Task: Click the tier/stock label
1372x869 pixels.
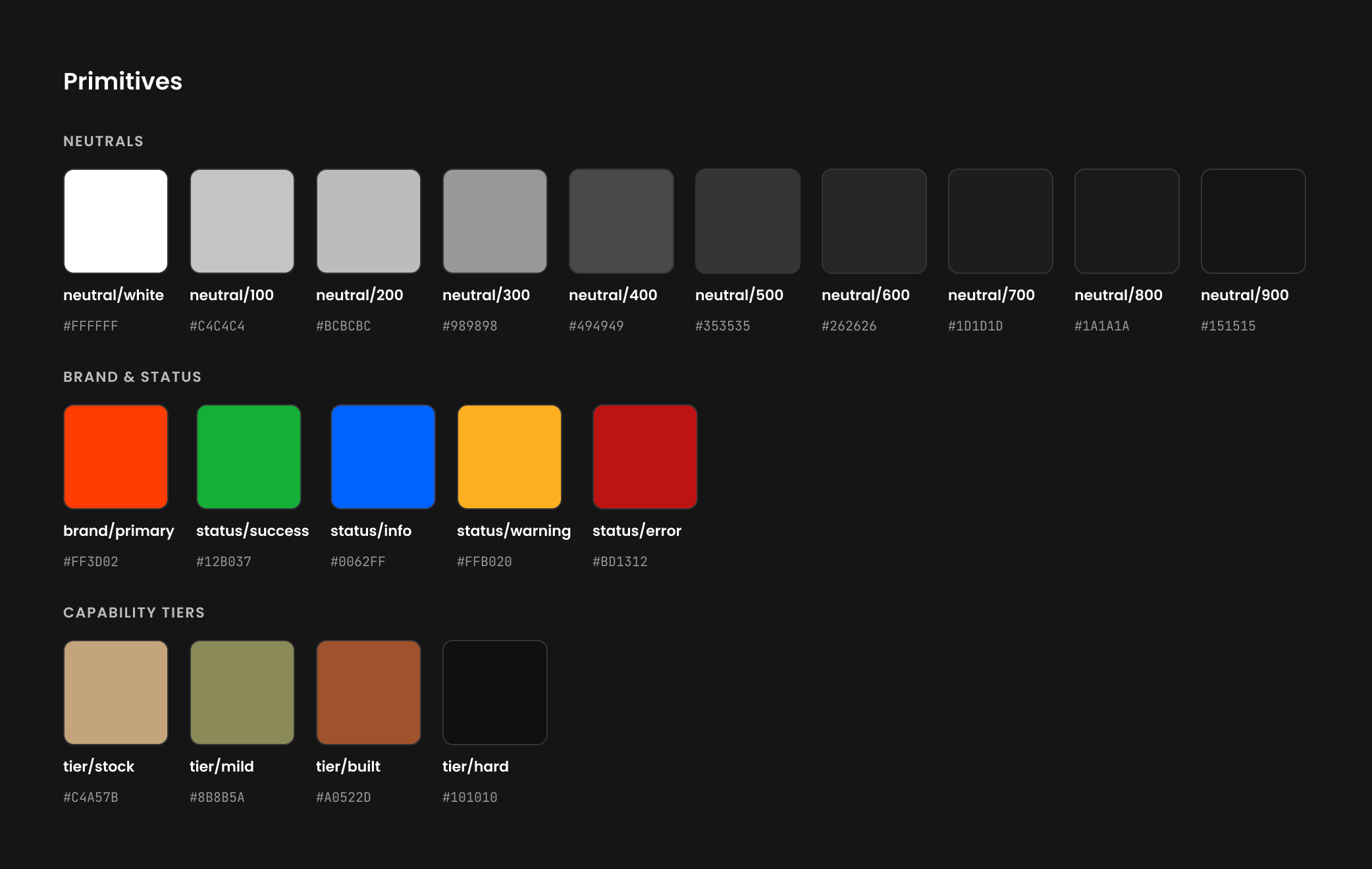Action: pyautogui.click(x=99, y=766)
